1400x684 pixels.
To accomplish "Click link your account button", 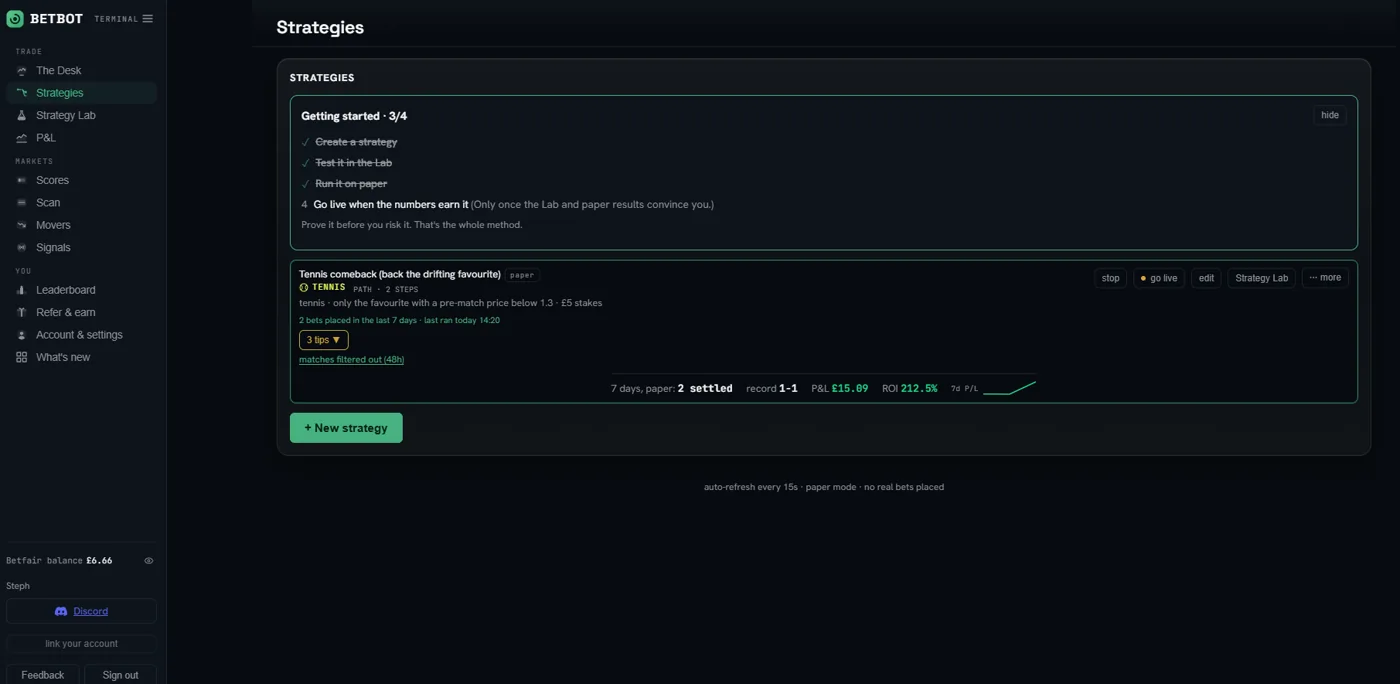I will tap(81, 644).
